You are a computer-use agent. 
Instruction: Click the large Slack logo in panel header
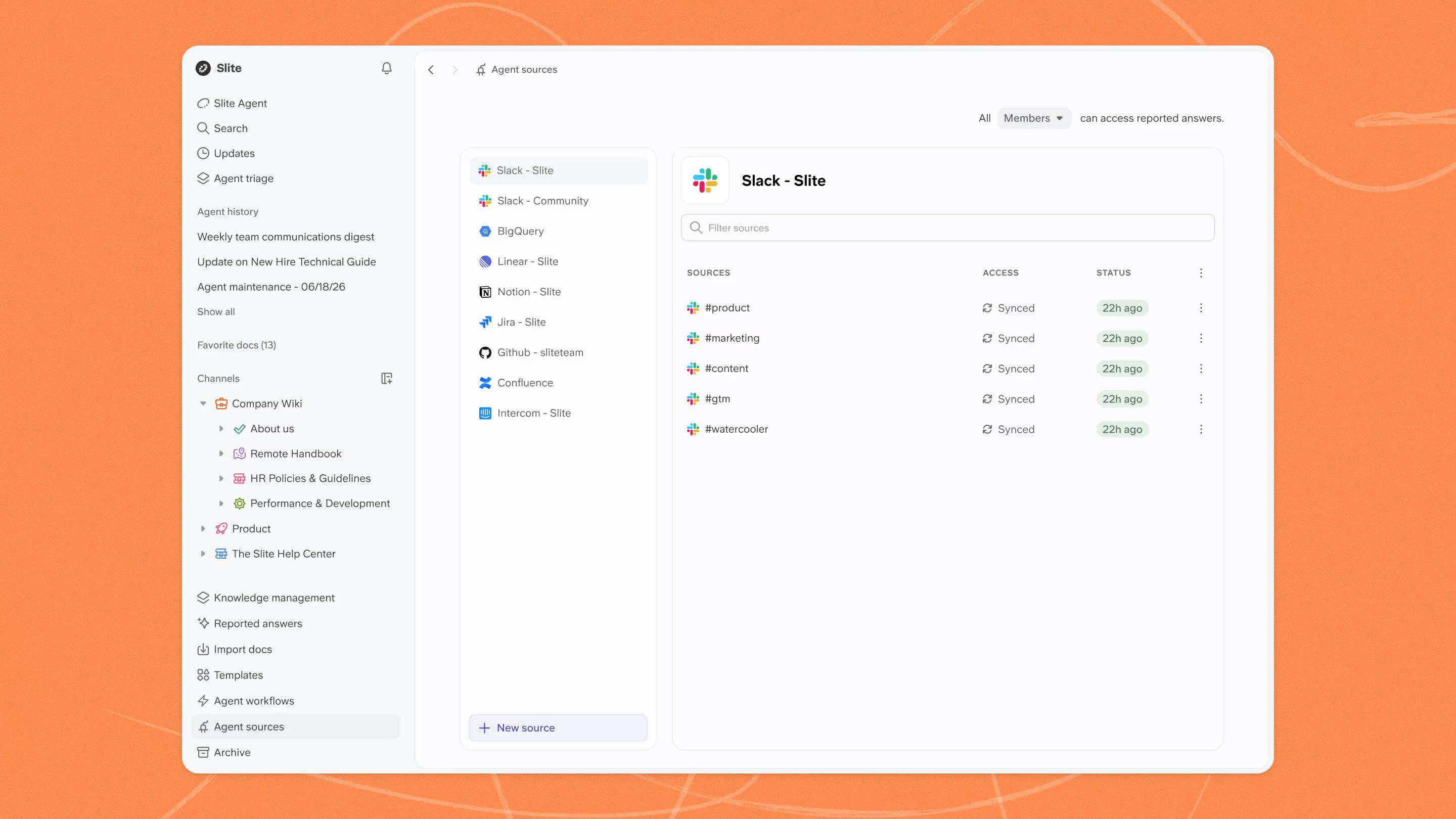[705, 181]
